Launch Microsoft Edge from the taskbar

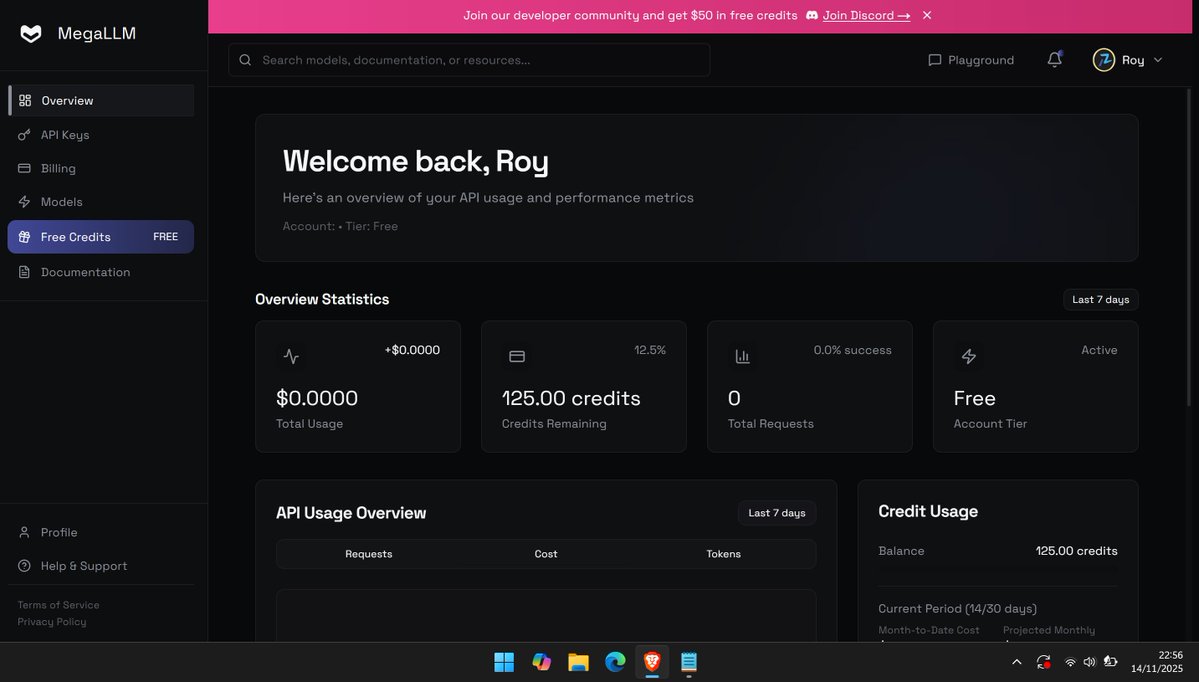click(614, 661)
